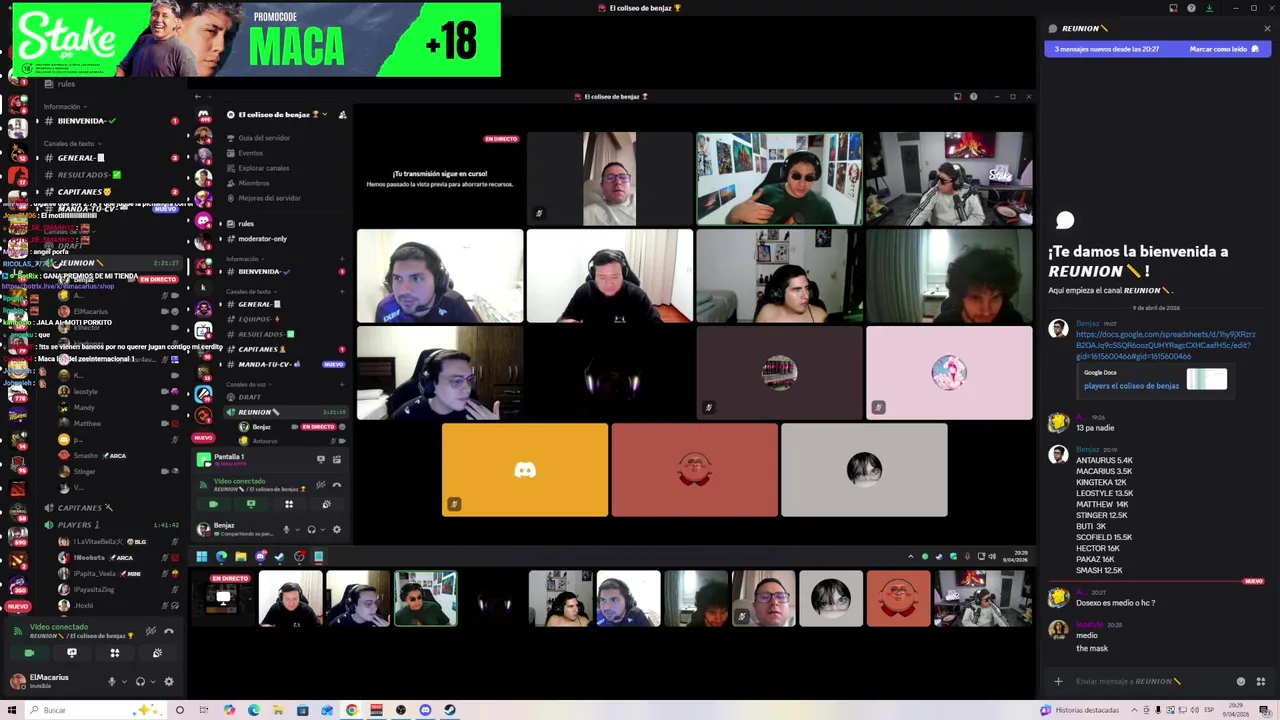This screenshot has height=720, width=1280.
Task: Click Marcar como leído button
Action: 1224,49
